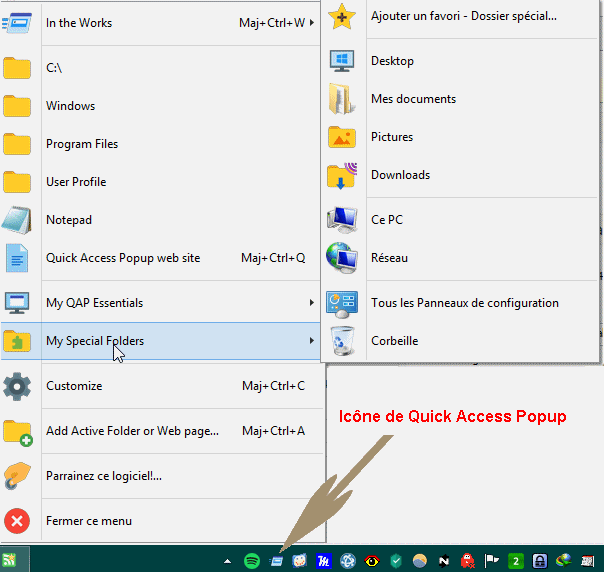
Task: Select the Windows folder entry
Action: (160, 106)
